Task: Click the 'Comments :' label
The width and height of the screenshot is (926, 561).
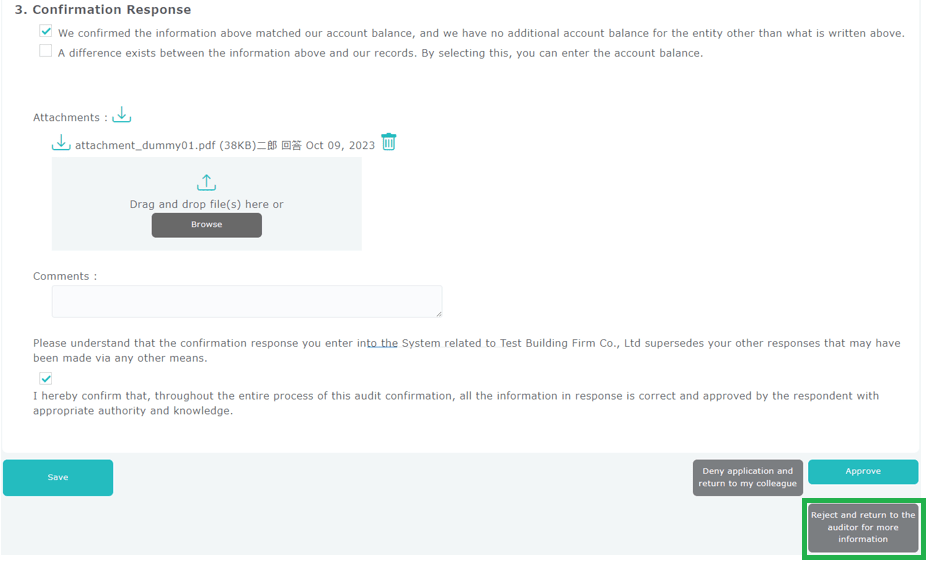Action: point(65,276)
